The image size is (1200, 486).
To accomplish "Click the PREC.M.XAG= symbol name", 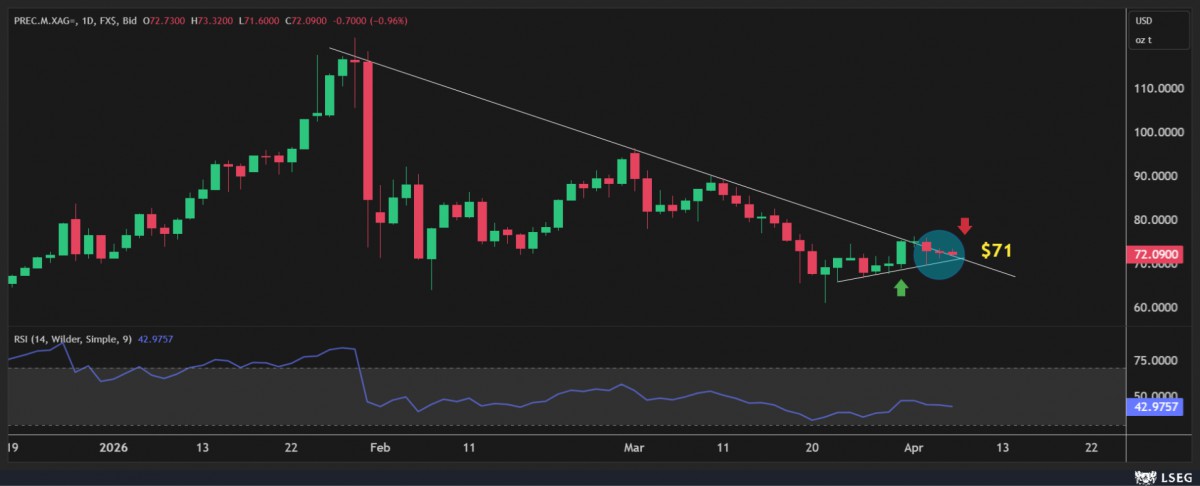I will tap(44, 21).
